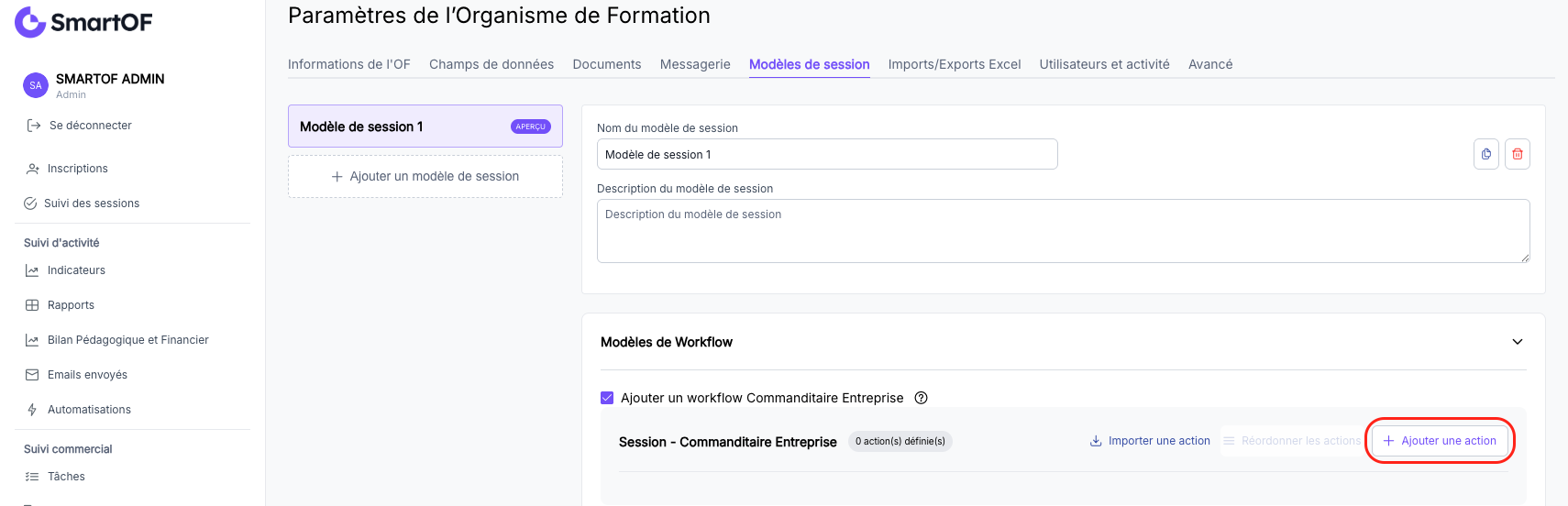Click the SmartOF logo

(83, 22)
